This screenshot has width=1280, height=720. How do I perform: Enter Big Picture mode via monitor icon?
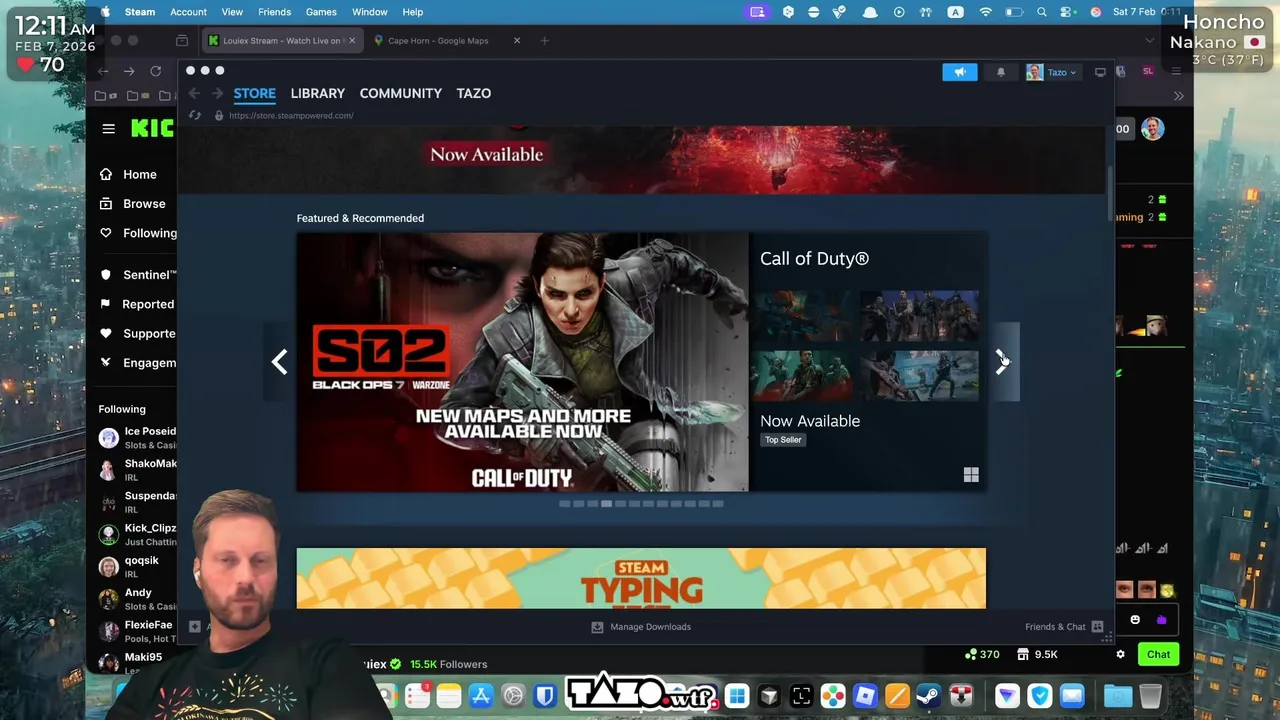[x=1100, y=72]
